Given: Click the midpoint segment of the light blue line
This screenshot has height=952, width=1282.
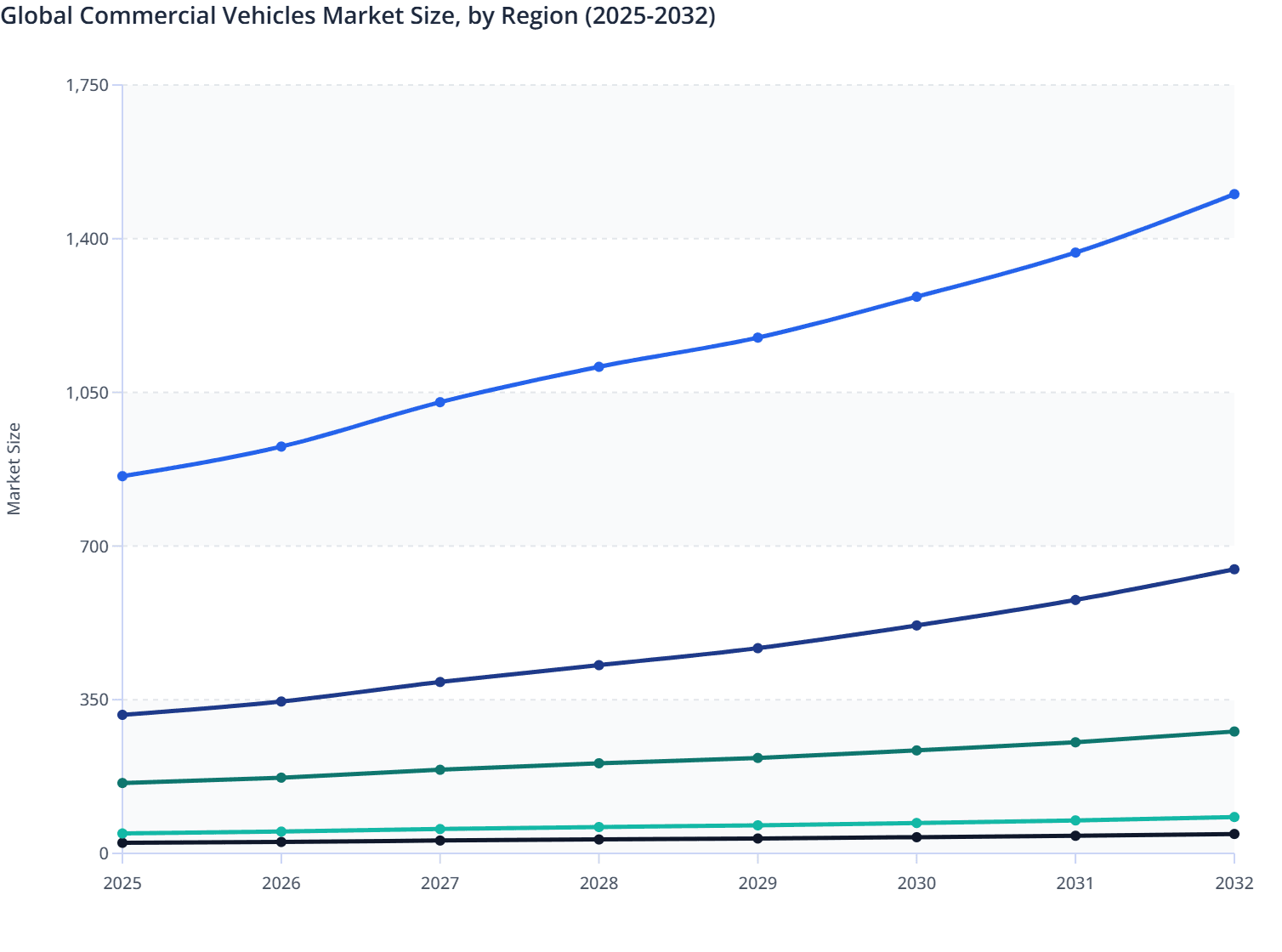Looking at the screenshot, I should pos(678,351).
